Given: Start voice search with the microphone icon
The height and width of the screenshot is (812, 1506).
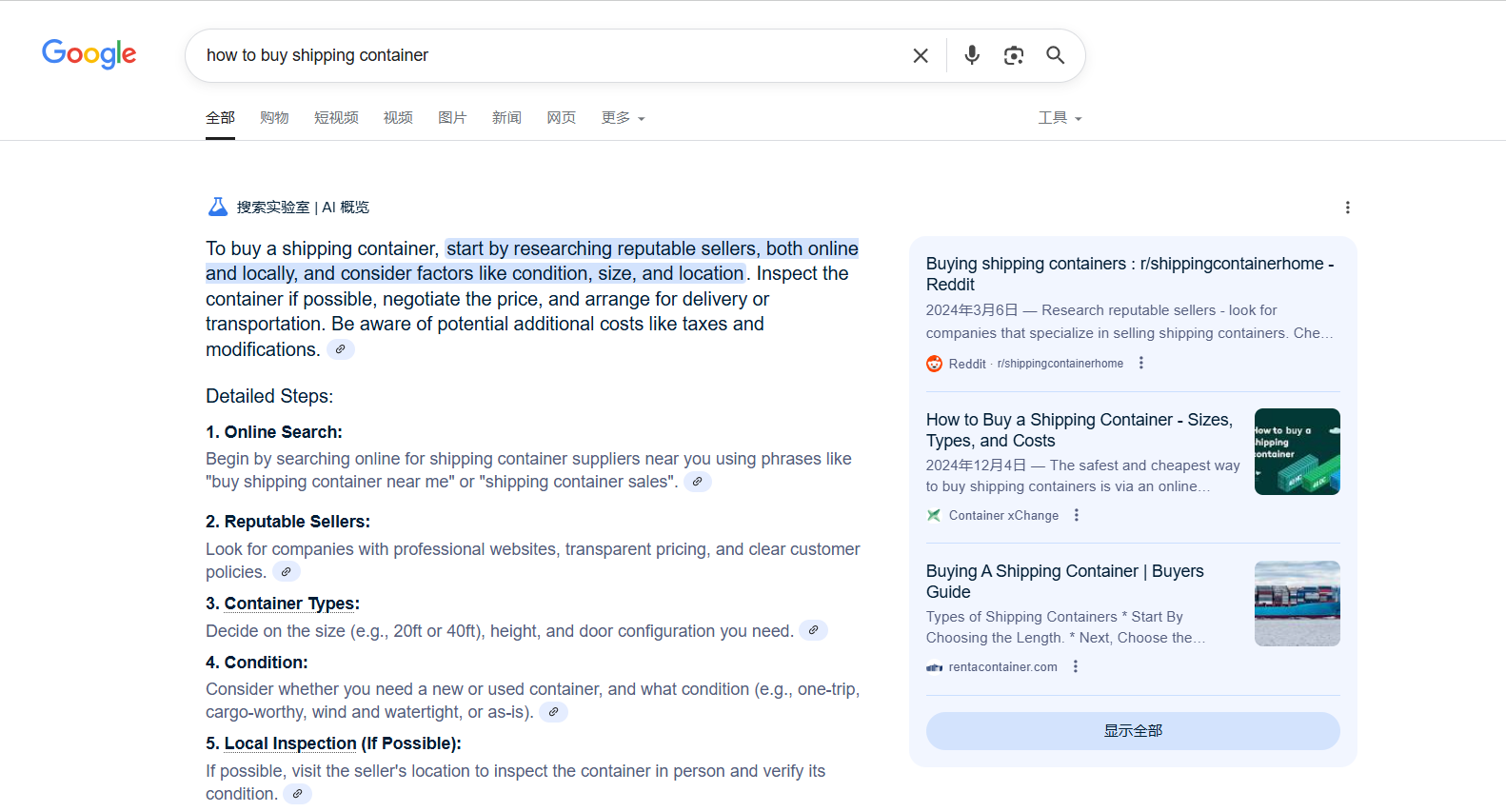Looking at the screenshot, I should click(972, 55).
